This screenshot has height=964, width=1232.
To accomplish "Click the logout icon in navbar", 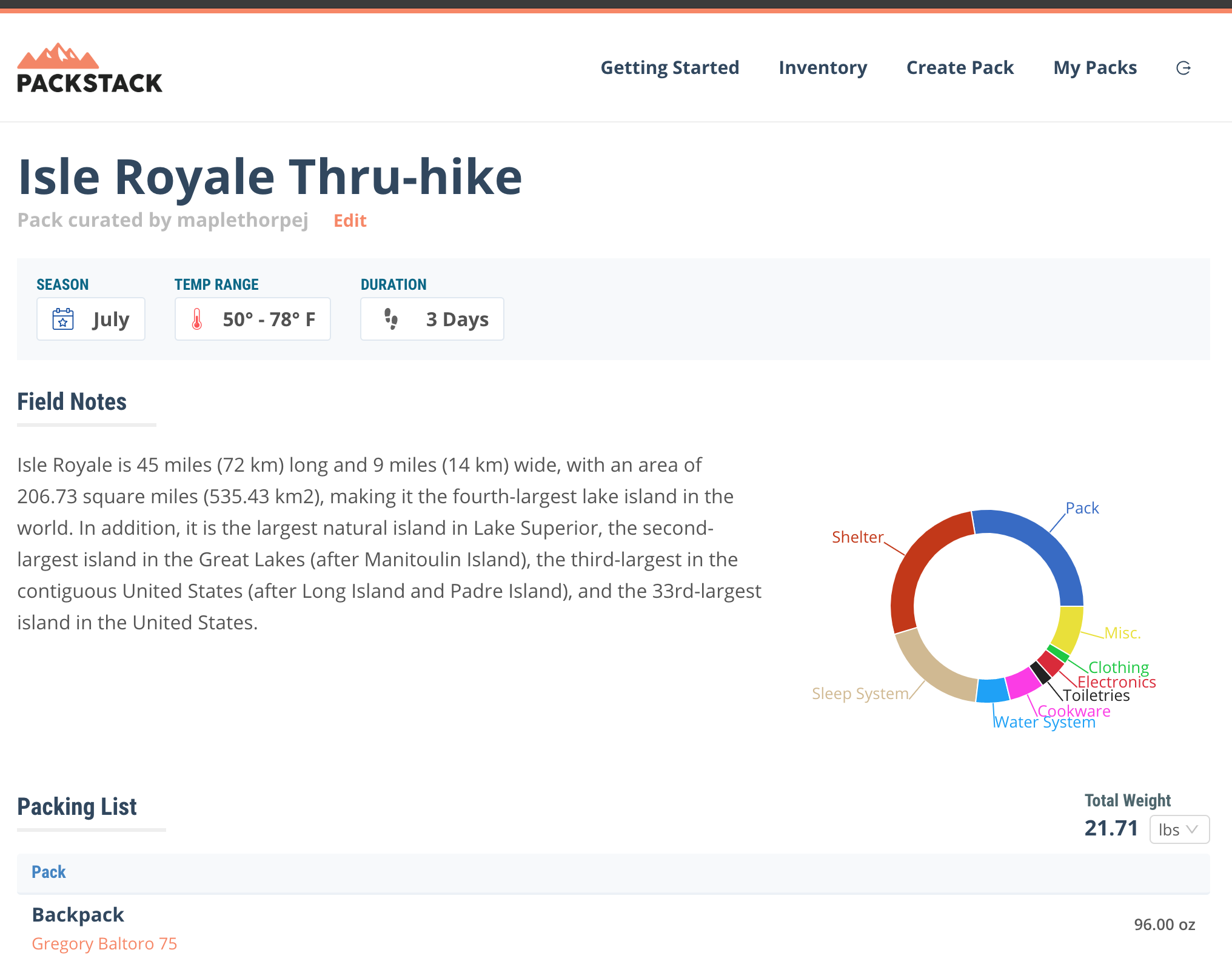I will (1183, 68).
